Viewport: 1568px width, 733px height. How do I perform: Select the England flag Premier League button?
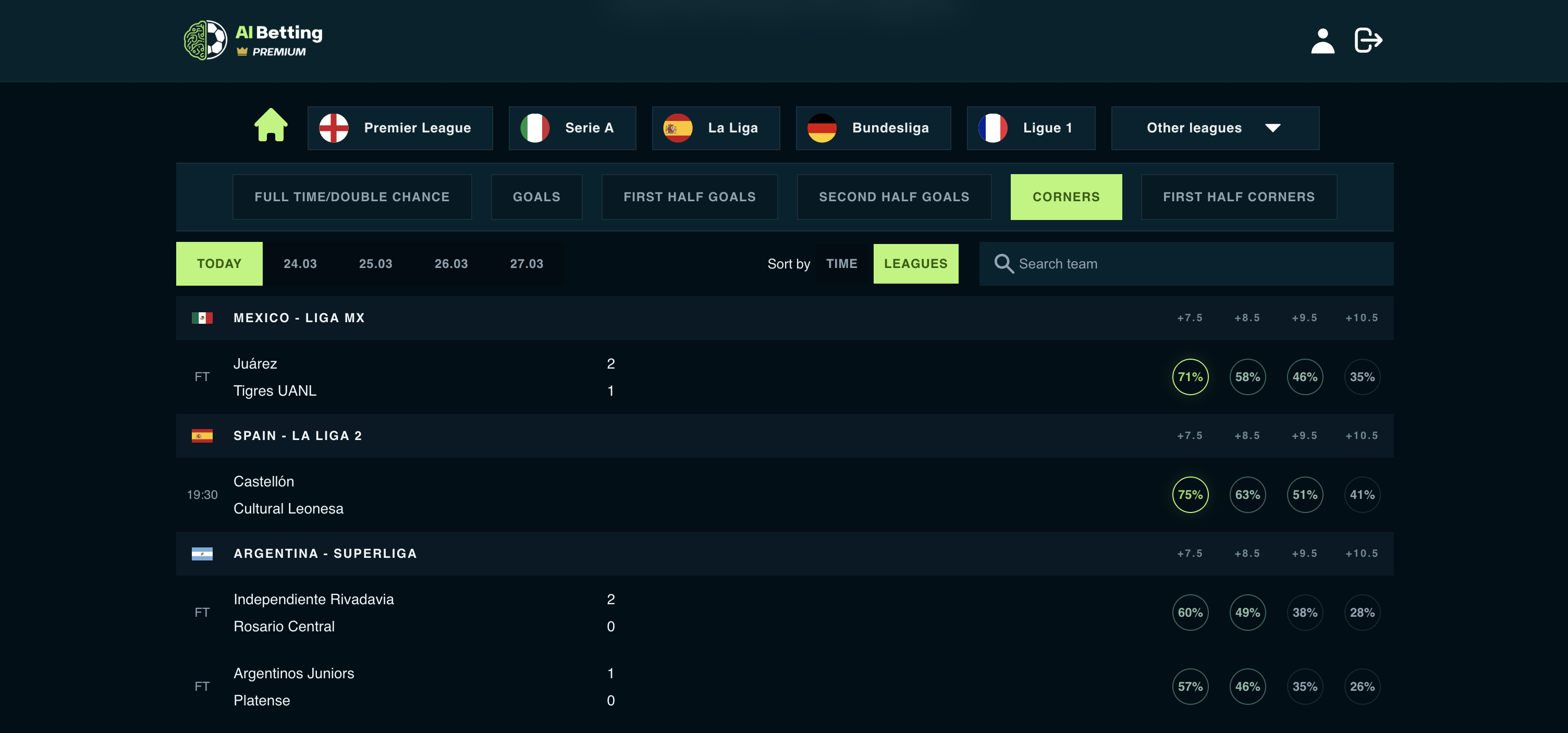click(400, 128)
